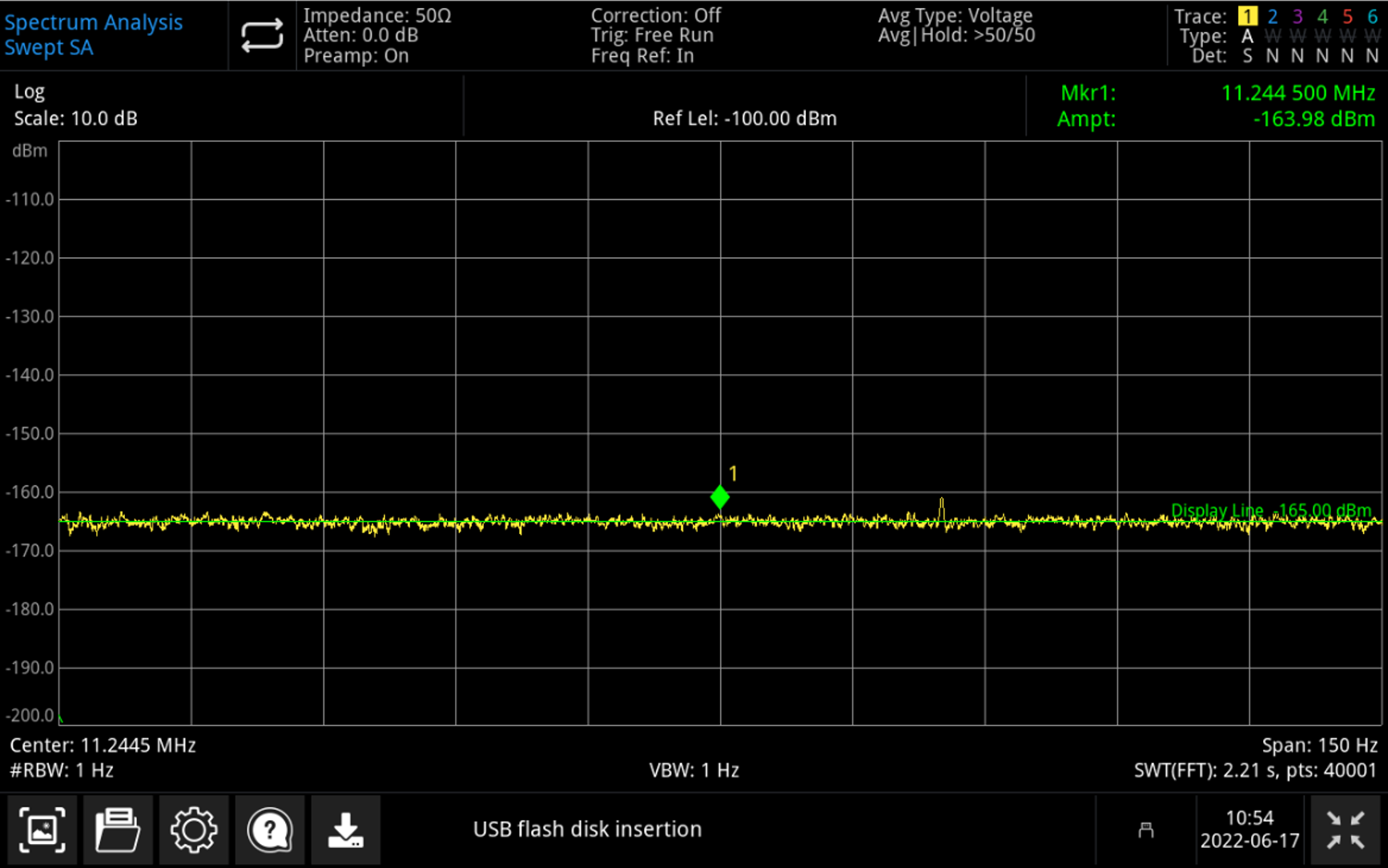Click the 2022-06-17 date display
The image size is (1388, 868).
[x=1249, y=841]
